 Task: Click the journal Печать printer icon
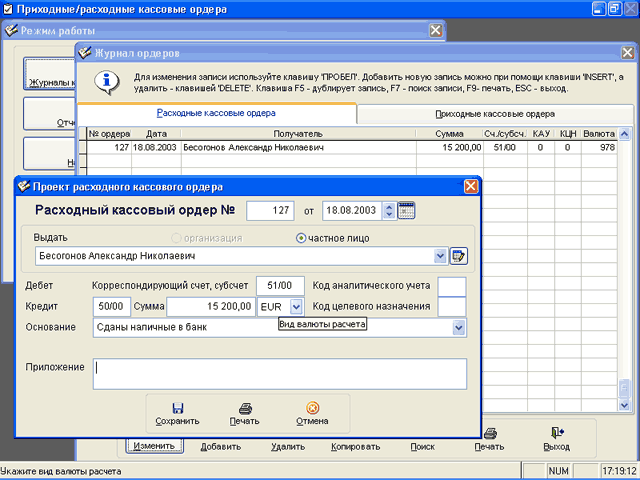pos(489,433)
